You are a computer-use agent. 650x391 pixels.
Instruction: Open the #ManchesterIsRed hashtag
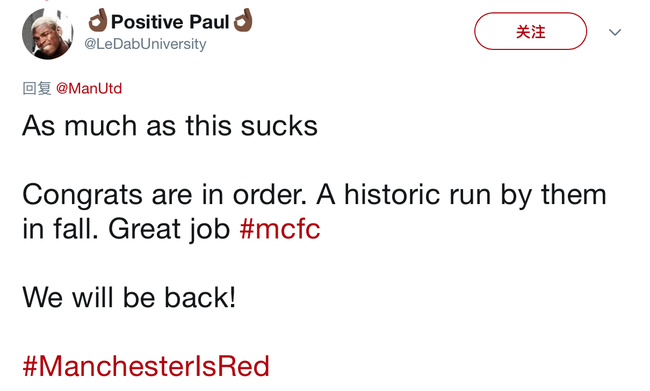[x=146, y=366]
